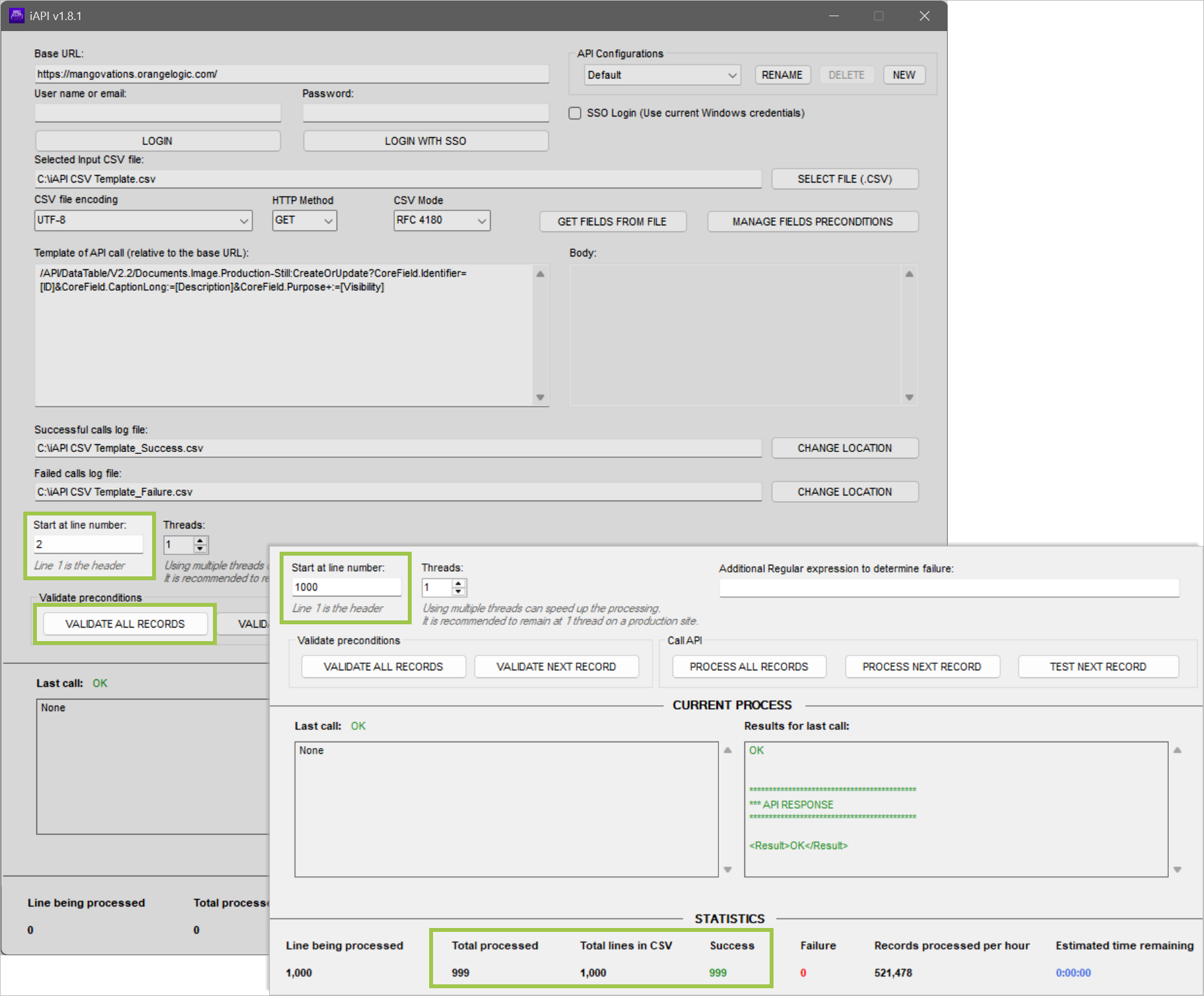Click the Records processed per hour value 521,478
This screenshot has width=1204, height=996.
(893, 973)
